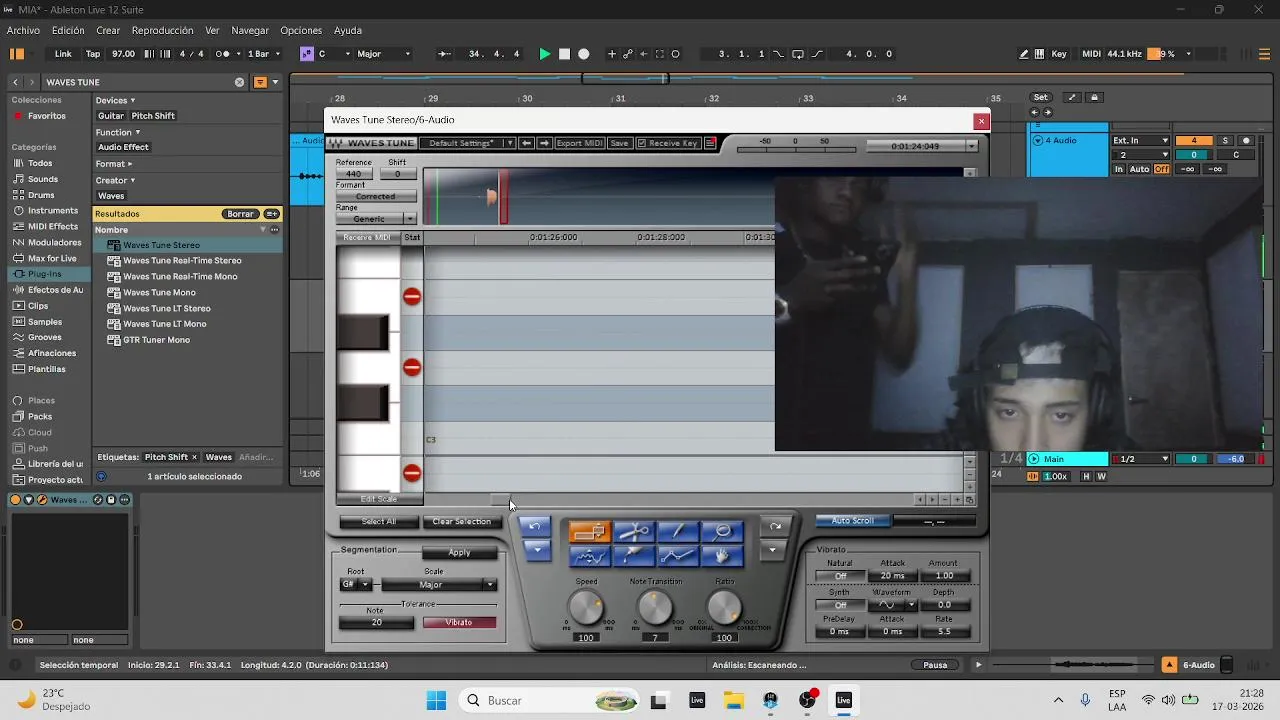
Task: Toggle computer MIDI keyboard icon
Action: point(1040,54)
